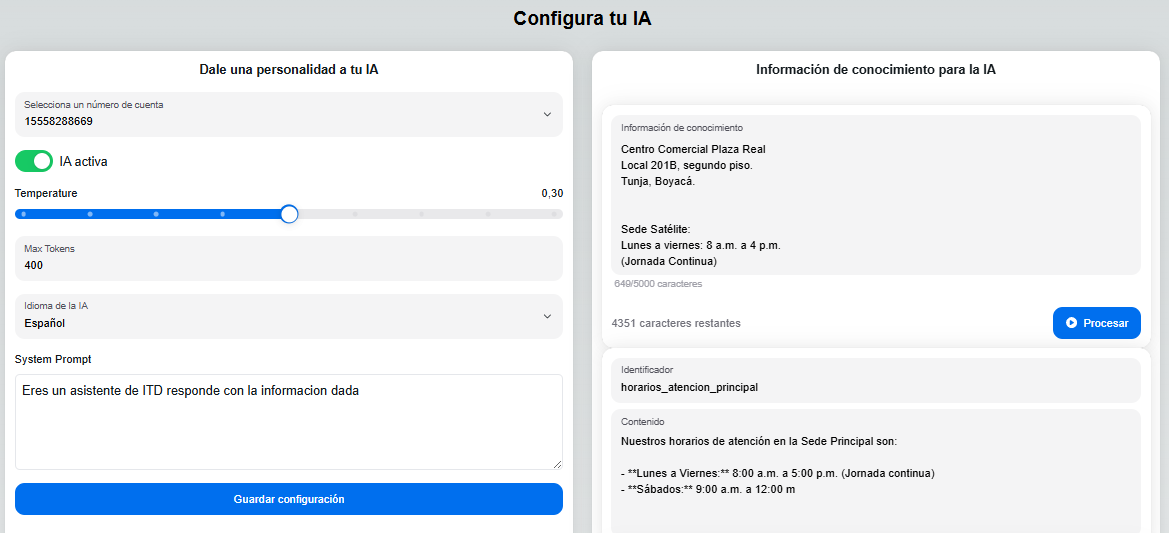Viewport: 1169px width, 533px height.
Task: Select the Identificador field horarios_atencion_principal
Action: pos(875,386)
